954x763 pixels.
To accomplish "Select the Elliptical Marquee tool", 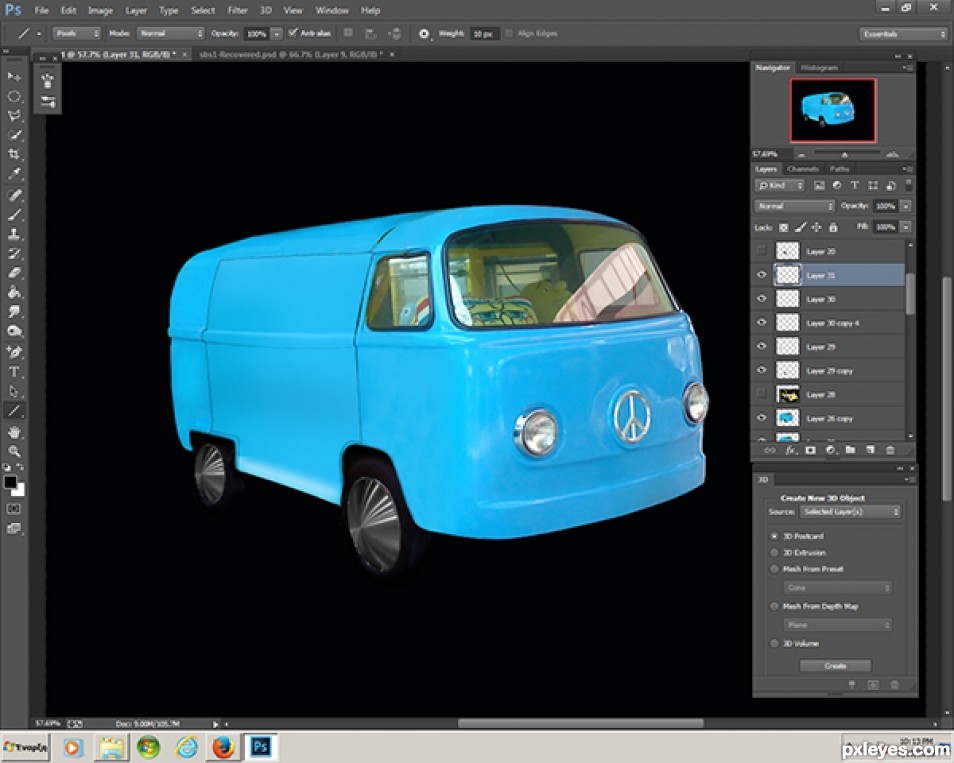I will [14, 96].
